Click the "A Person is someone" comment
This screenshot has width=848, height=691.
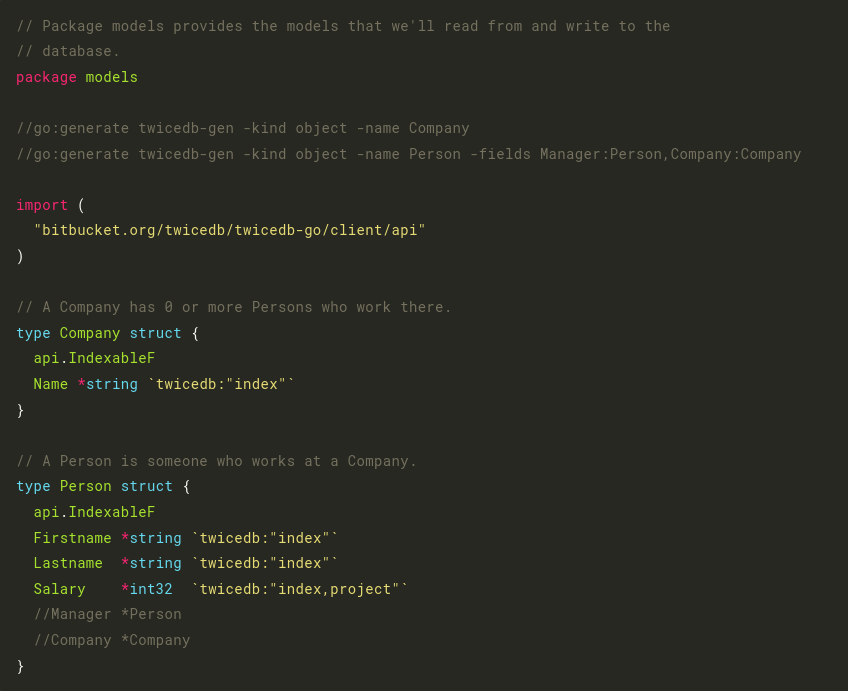[217, 461]
